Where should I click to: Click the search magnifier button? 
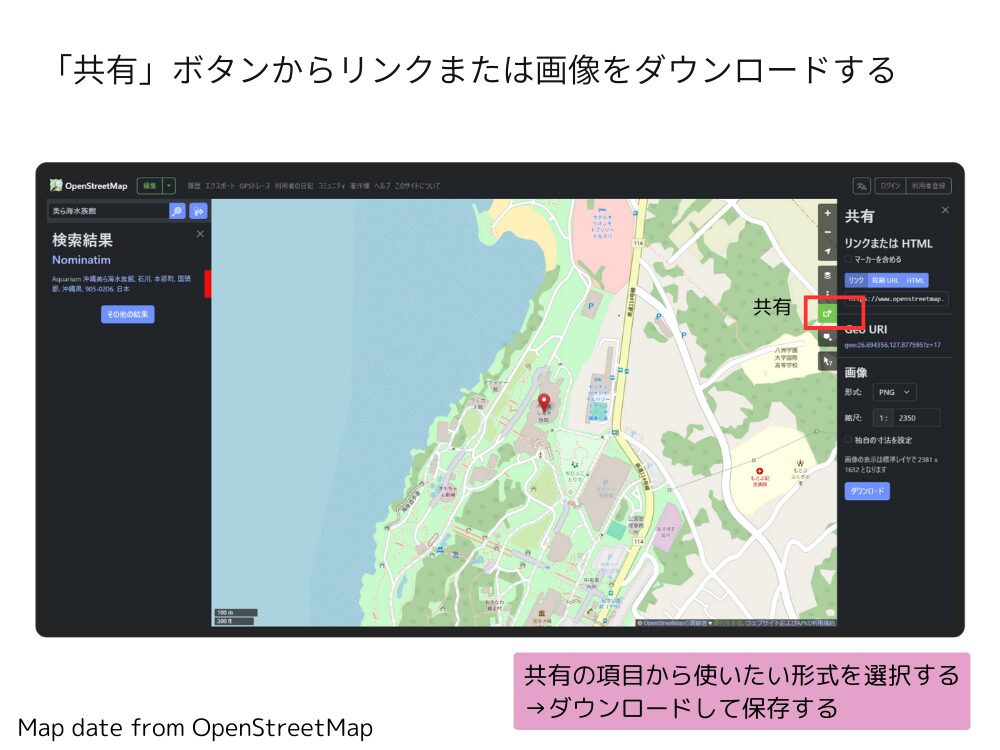pyautogui.click(x=177, y=211)
